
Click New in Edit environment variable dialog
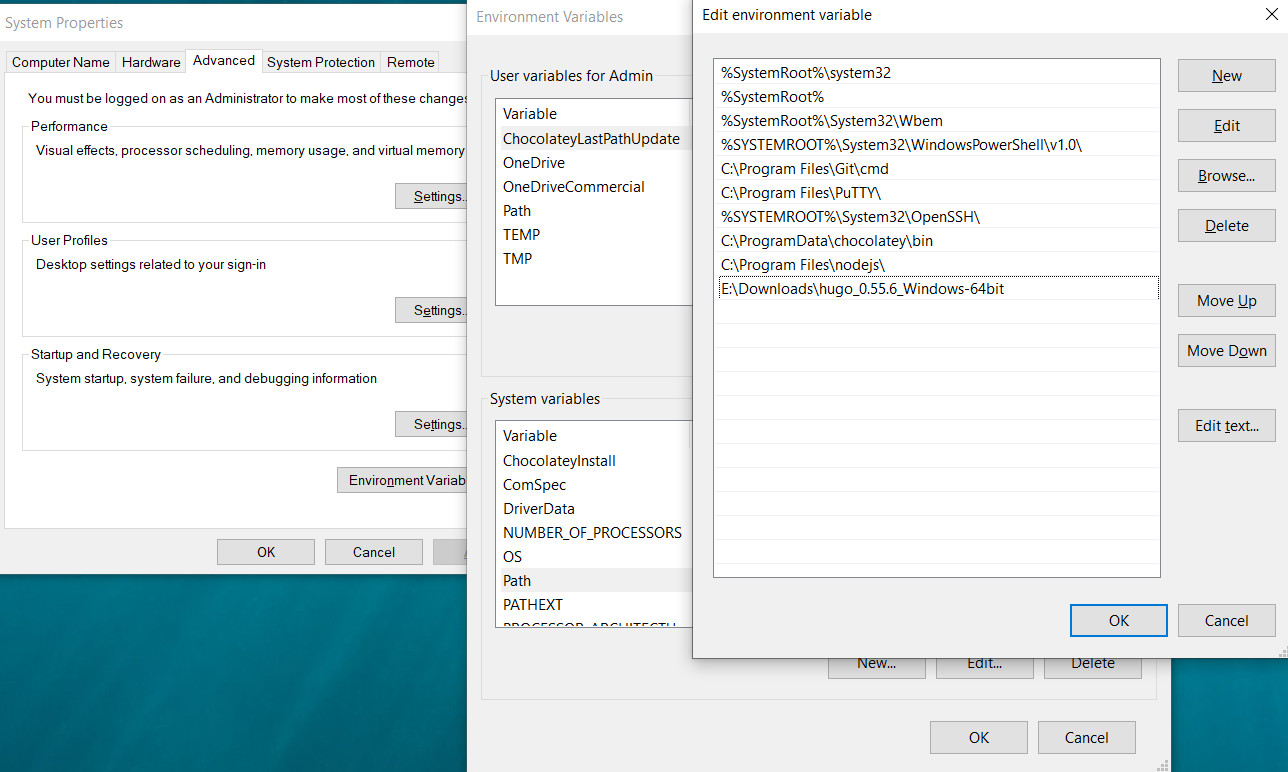click(1227, 76)
